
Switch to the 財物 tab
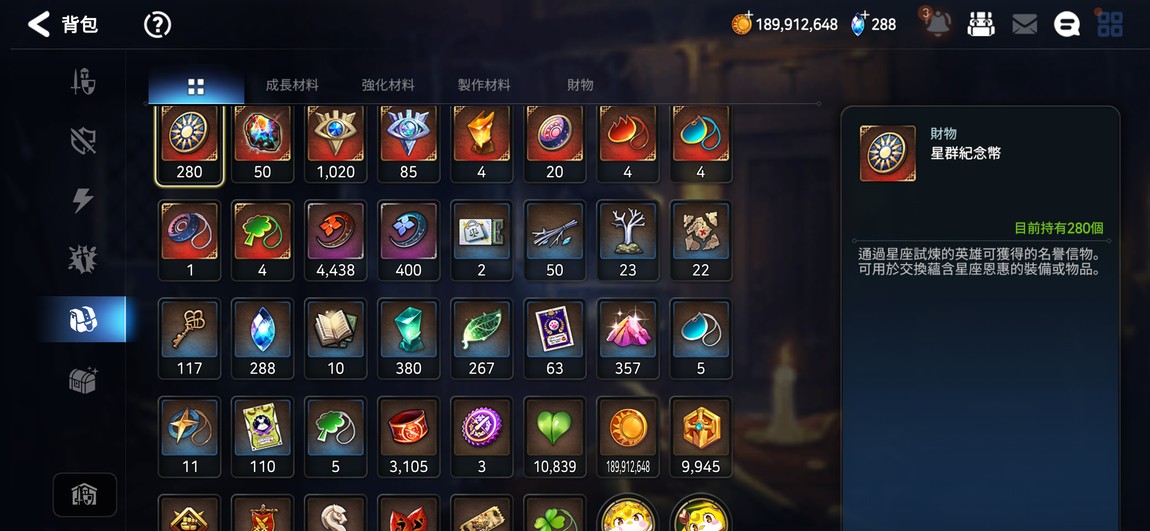point(580,85)
